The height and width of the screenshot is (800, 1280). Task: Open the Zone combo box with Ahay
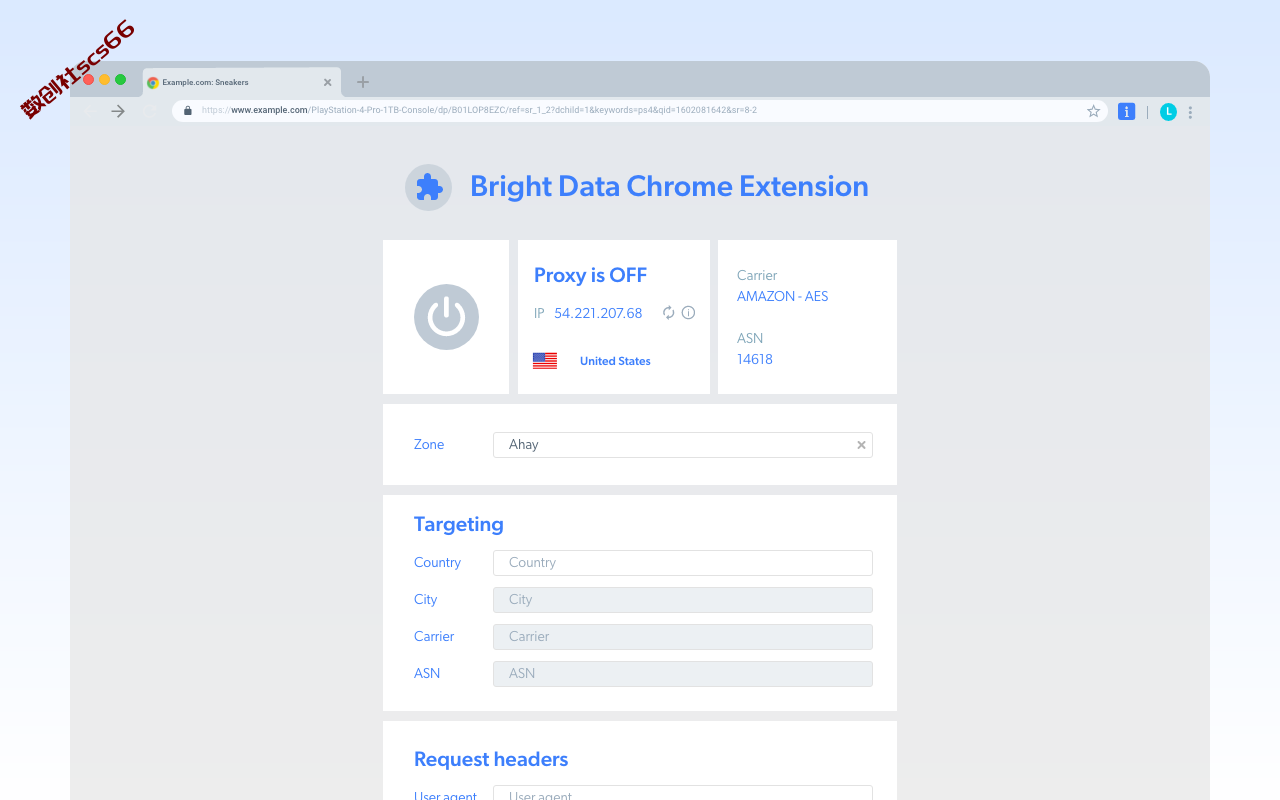pyautogui.click(x=683, y=445)
